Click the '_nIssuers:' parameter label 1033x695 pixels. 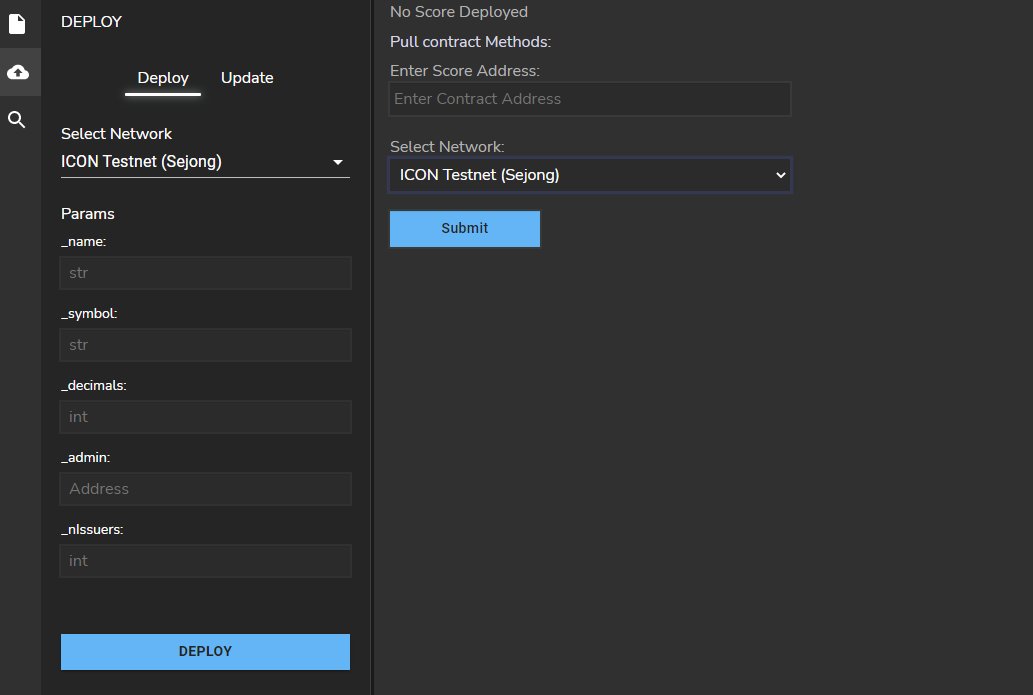tap(92, 530)
